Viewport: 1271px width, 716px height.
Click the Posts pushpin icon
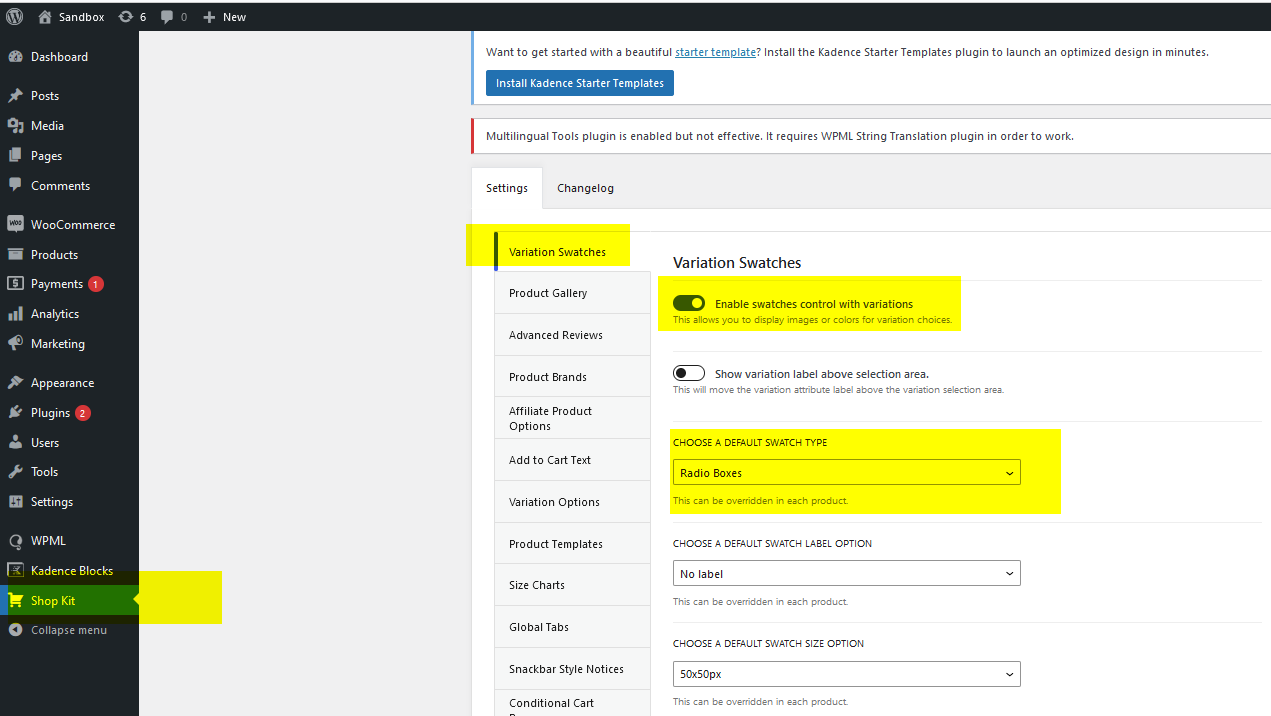(15, 96)
